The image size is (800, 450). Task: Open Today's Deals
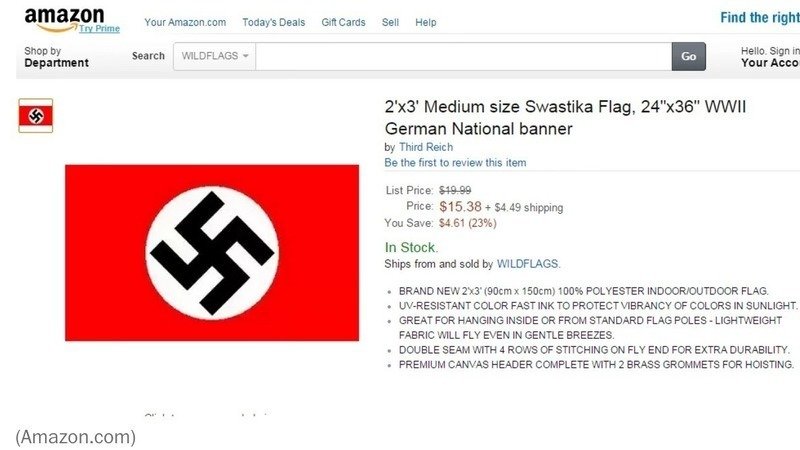pos(273,22)
